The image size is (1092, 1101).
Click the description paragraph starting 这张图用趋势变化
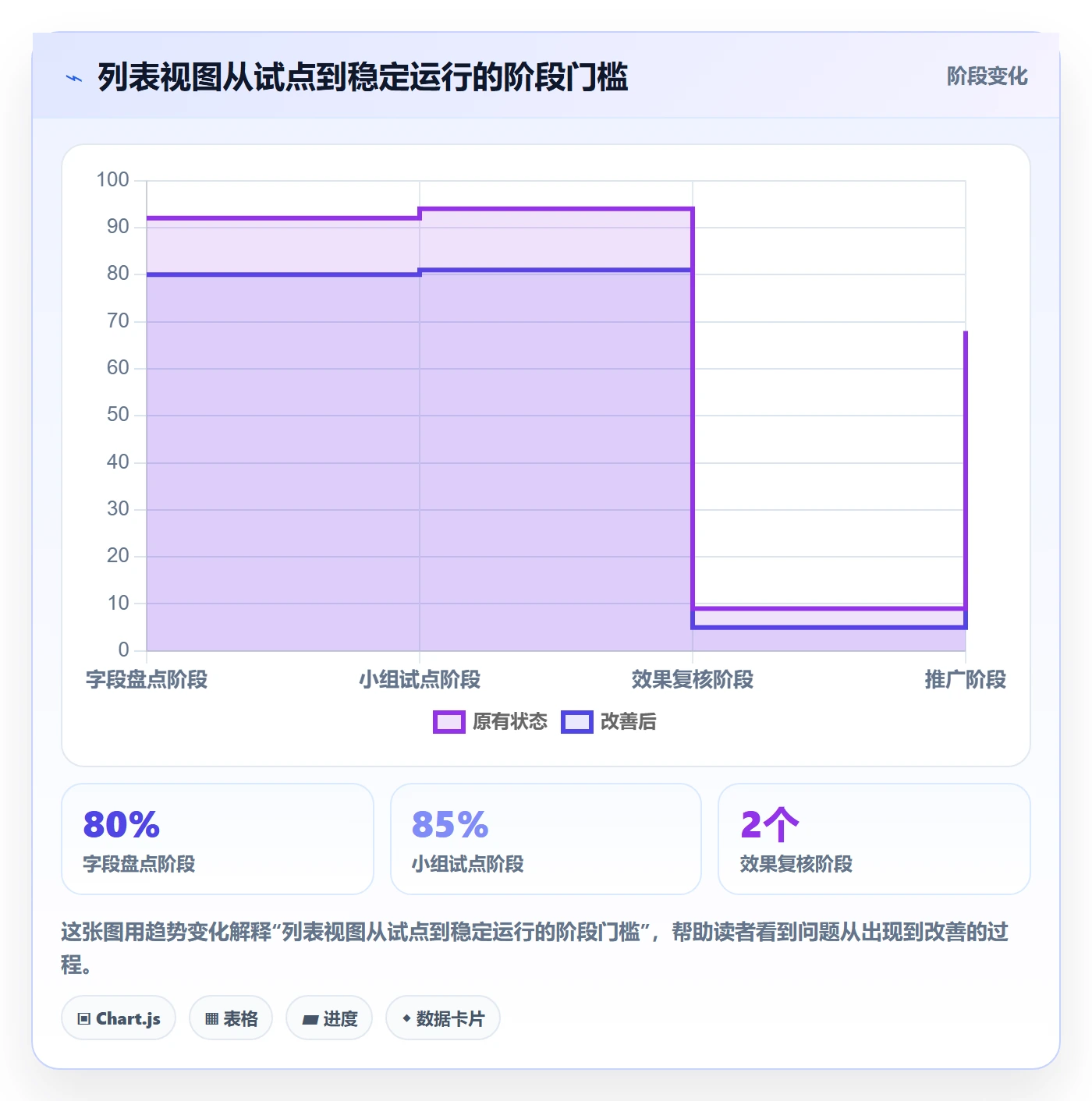(x=535, y=948)
